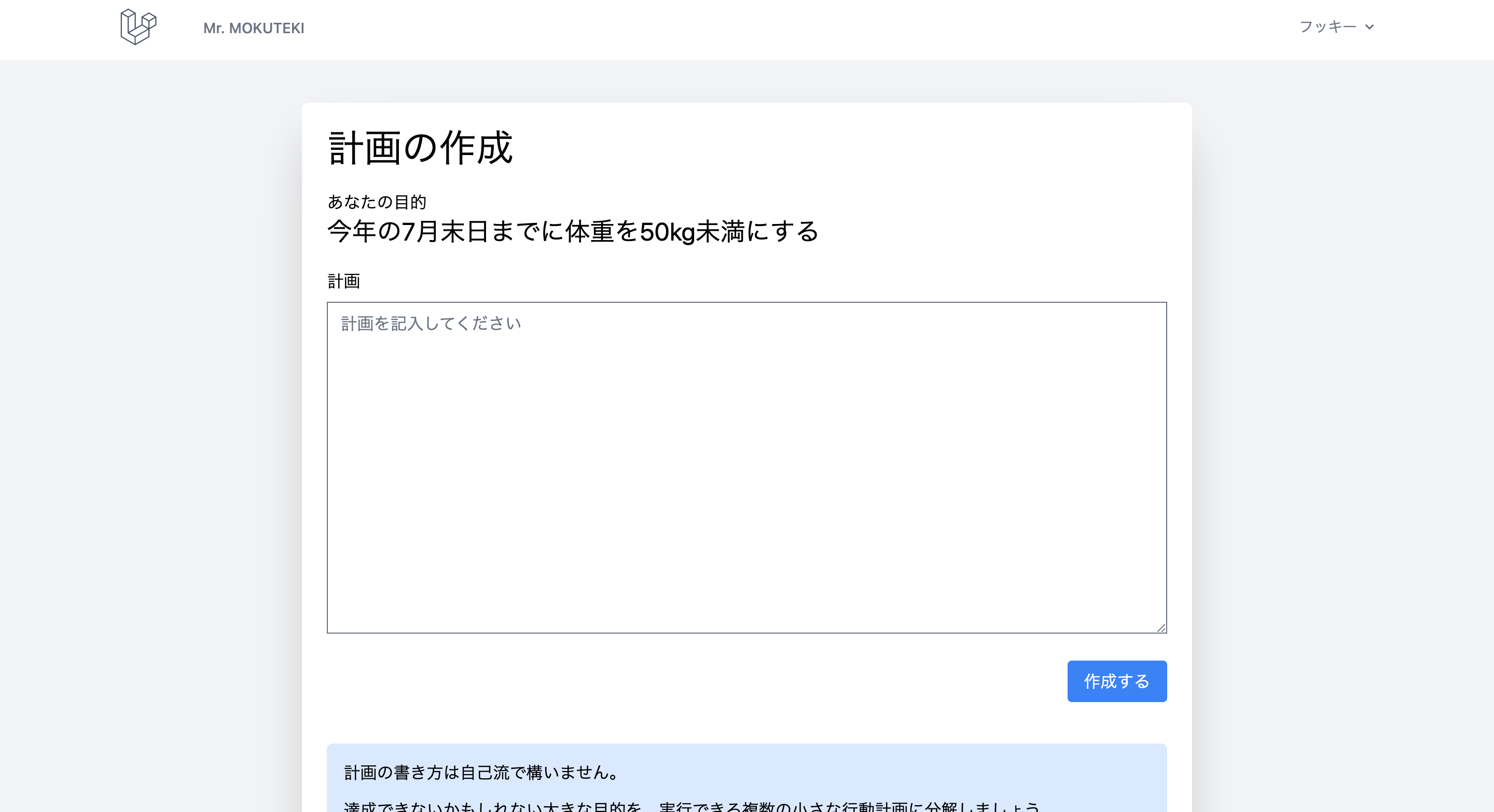Click the textarea resize handle corner
This screenshot has height=812, width=1494.
(1160, 628)
